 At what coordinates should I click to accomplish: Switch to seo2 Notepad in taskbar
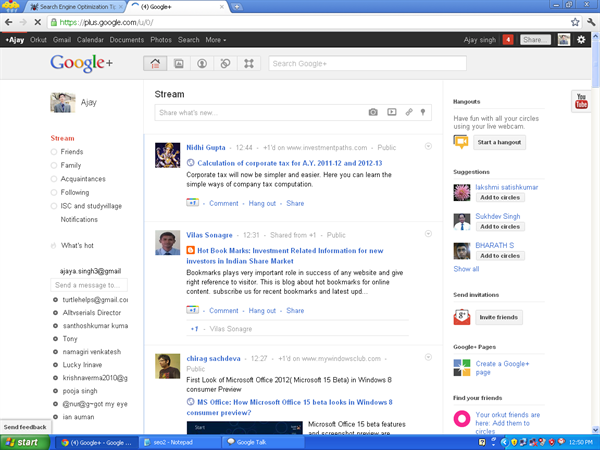[x=179, y=442]
